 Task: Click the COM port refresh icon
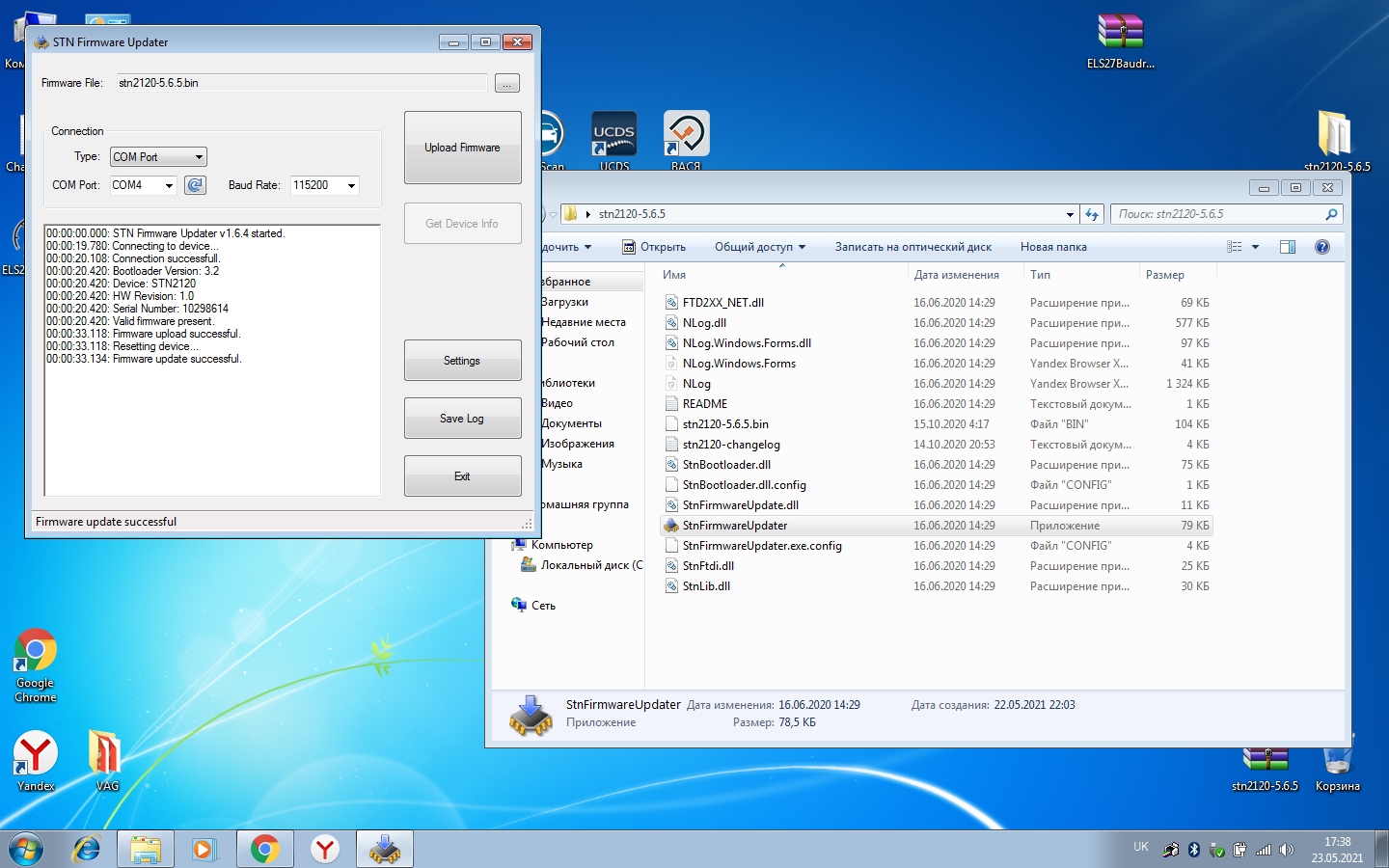[195, 185]
